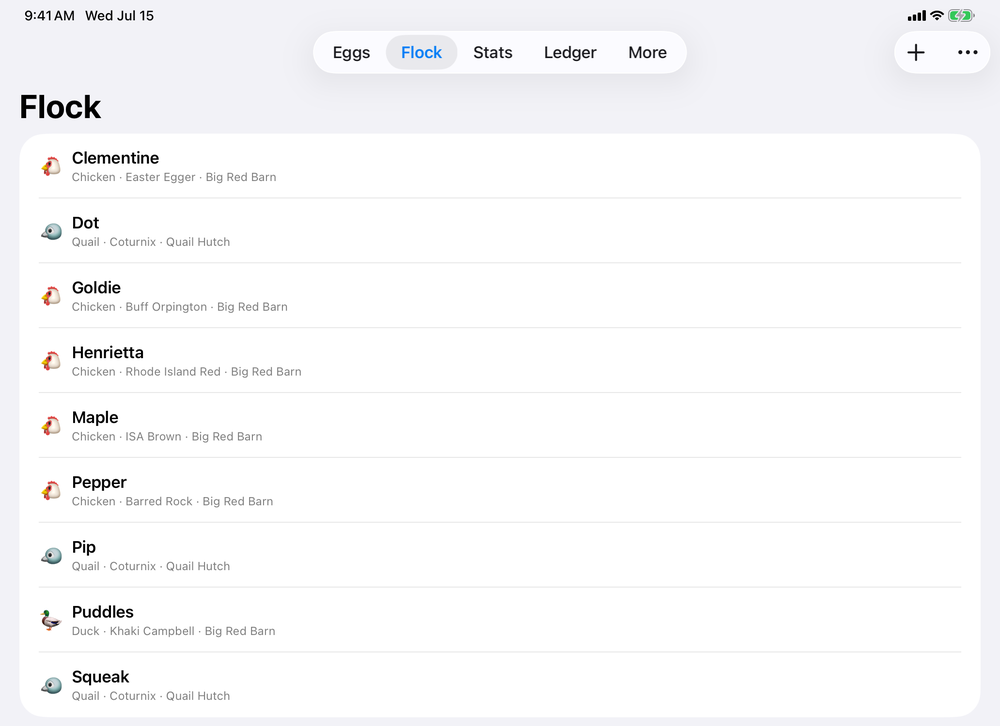Select the Henrietta name entry

point(108,352)
